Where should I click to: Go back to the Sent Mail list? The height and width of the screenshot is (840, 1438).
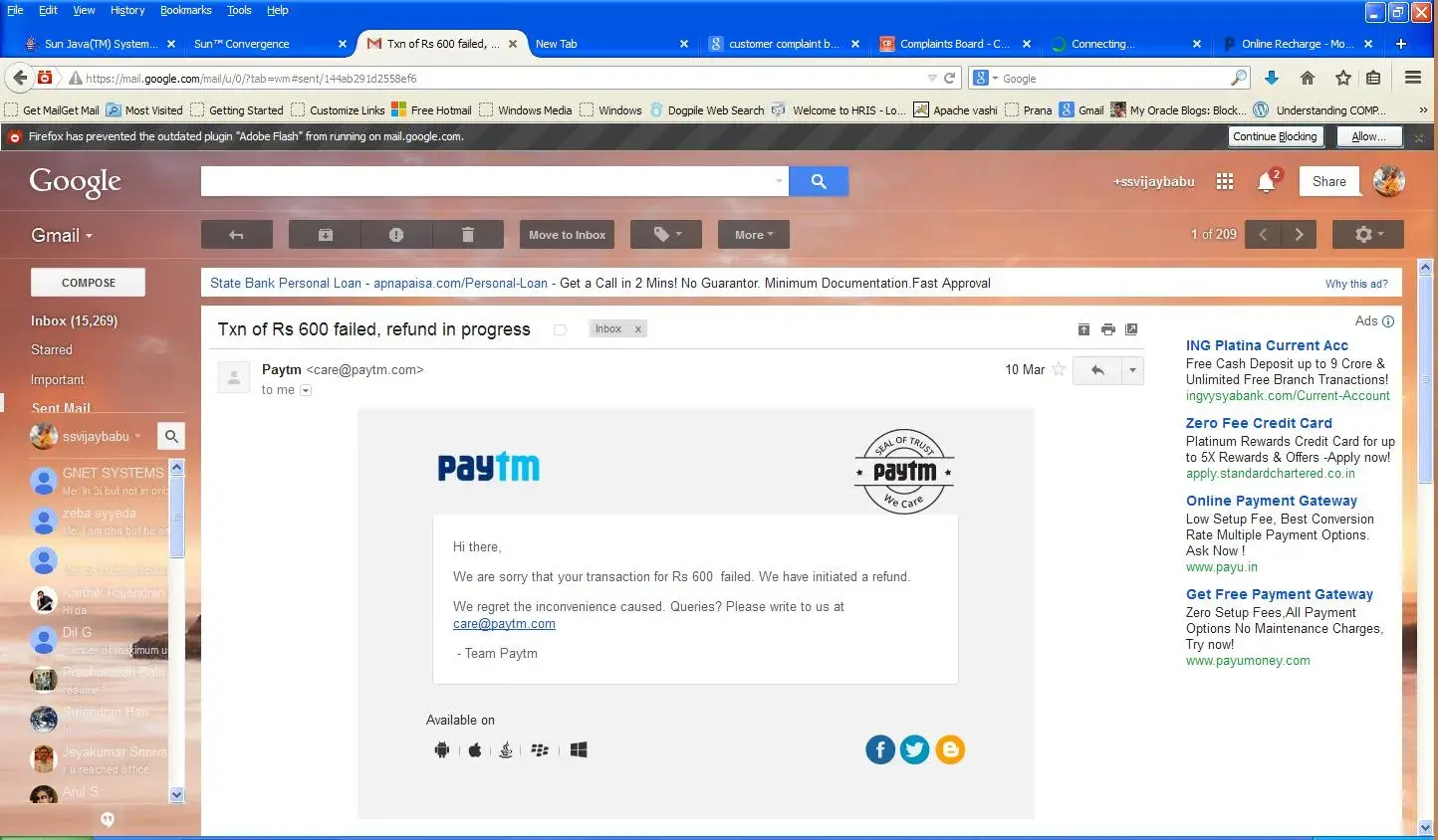click(x=237, y=235)
